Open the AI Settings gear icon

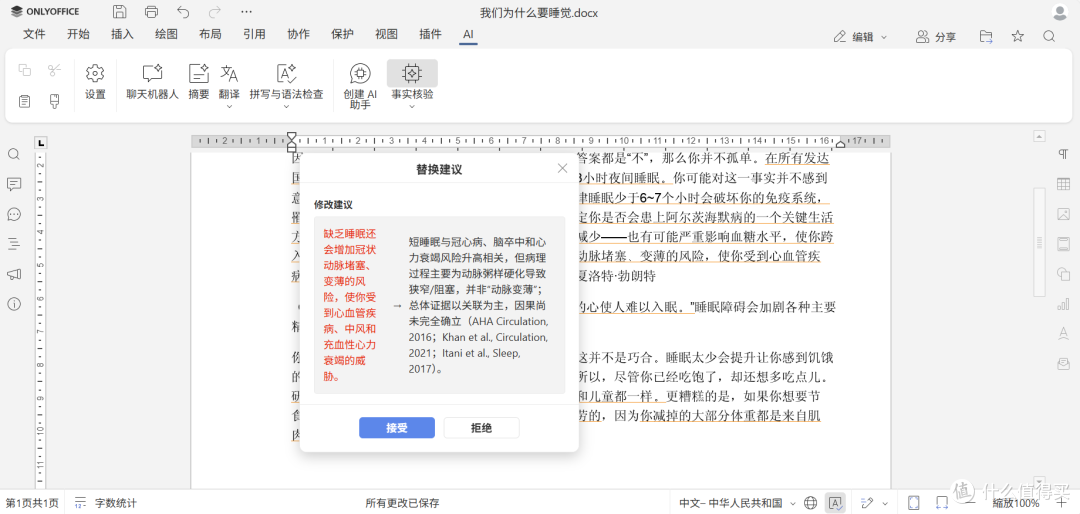[x=95, y=82]
